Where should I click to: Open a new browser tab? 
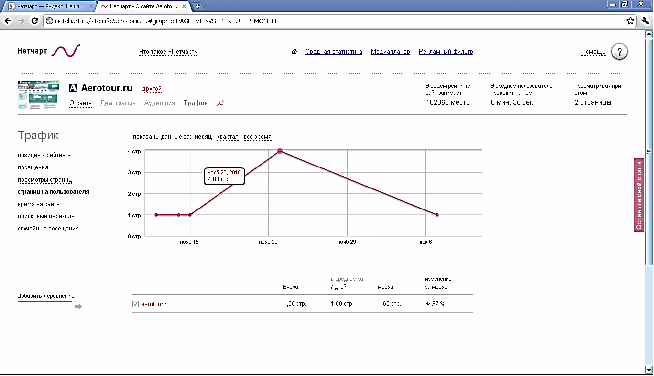tap(198, 6)
